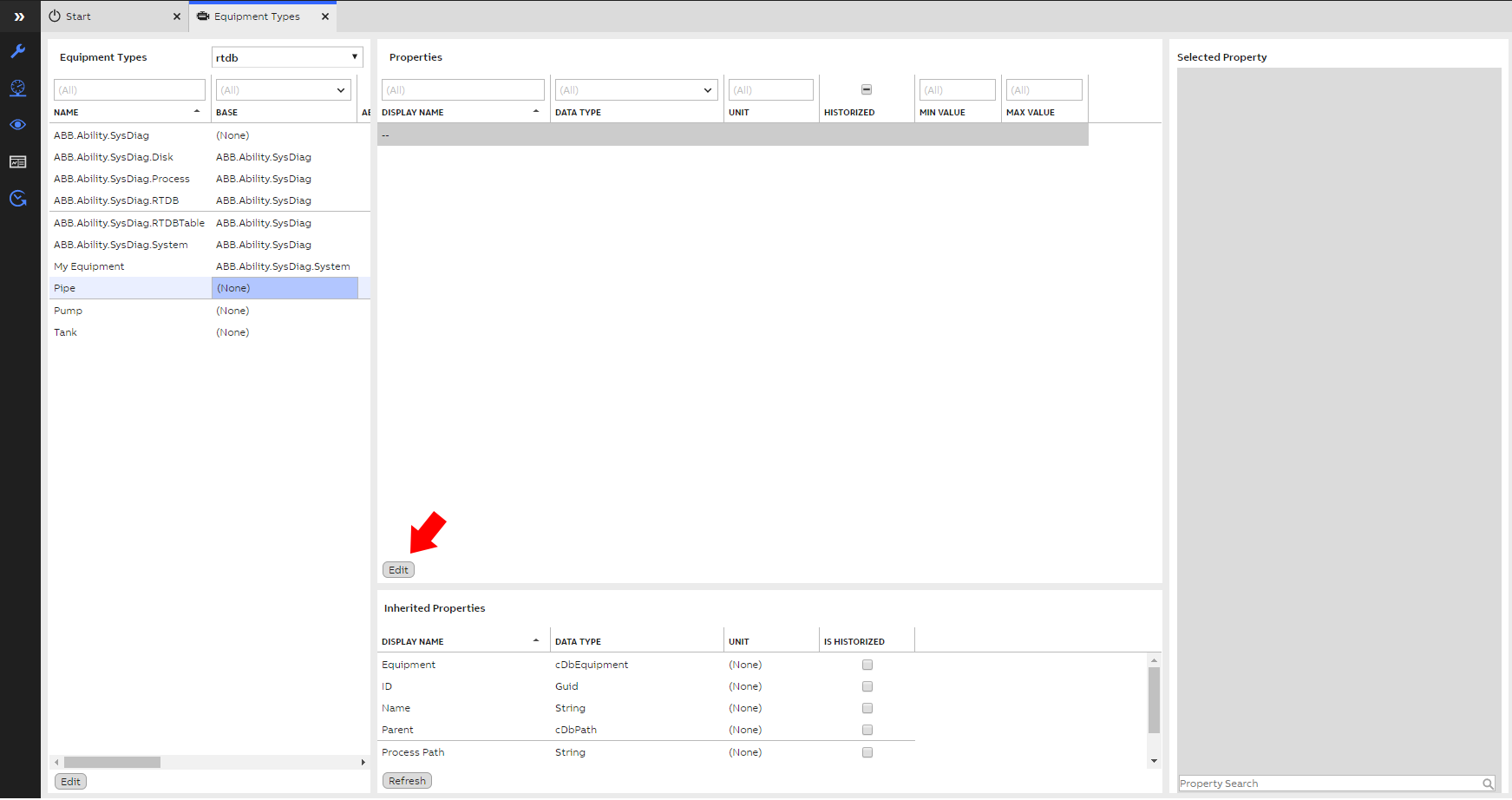Click the Inherited Properties vertical scrollbar thumb
This screenshot has width=1512, height=800.
(x=1154, y=700)
